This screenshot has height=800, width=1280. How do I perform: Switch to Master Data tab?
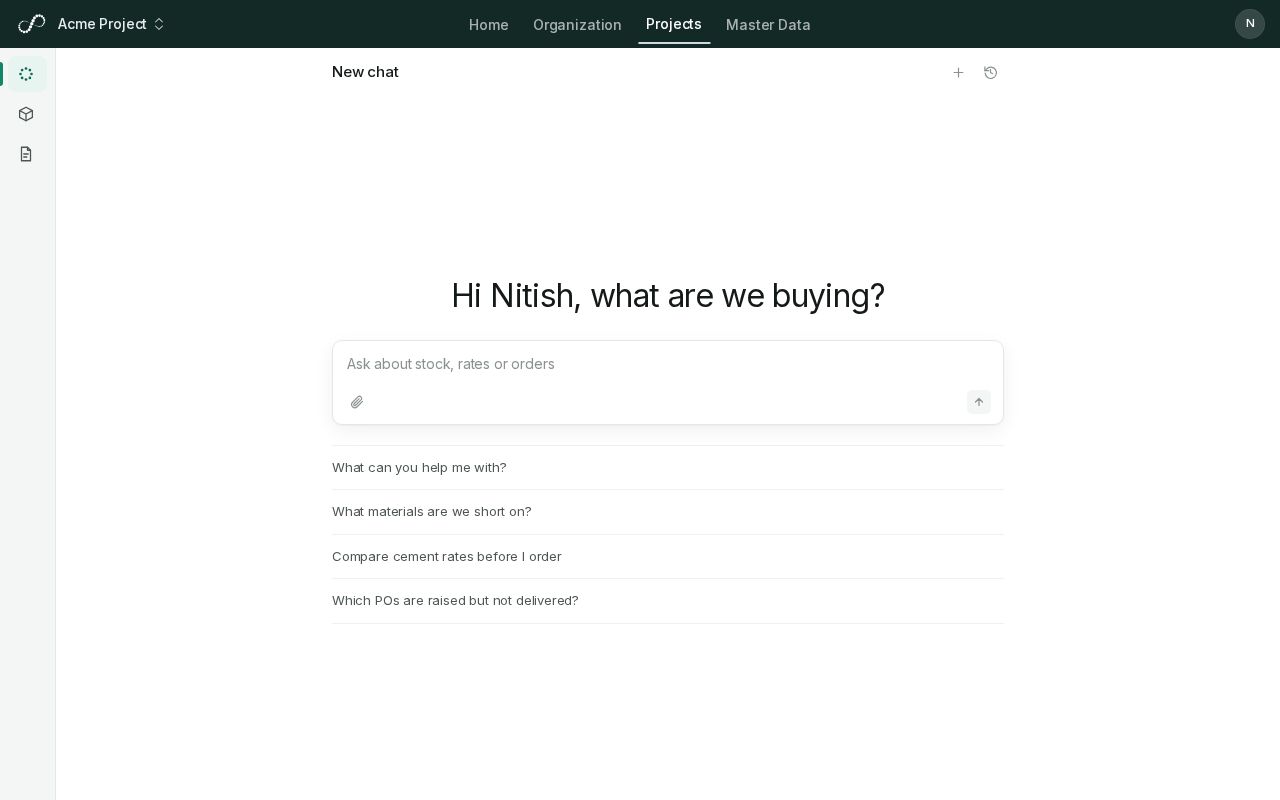(x=768, y=24)
